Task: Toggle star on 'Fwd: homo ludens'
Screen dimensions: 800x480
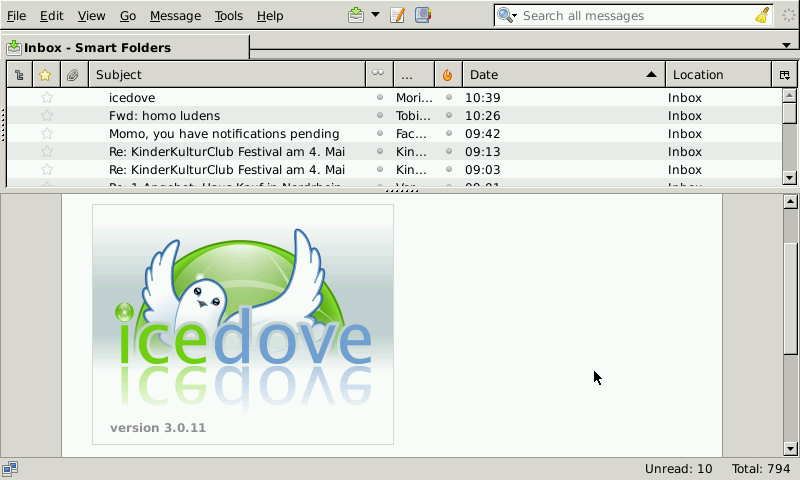Action: [x=46, y=116]
